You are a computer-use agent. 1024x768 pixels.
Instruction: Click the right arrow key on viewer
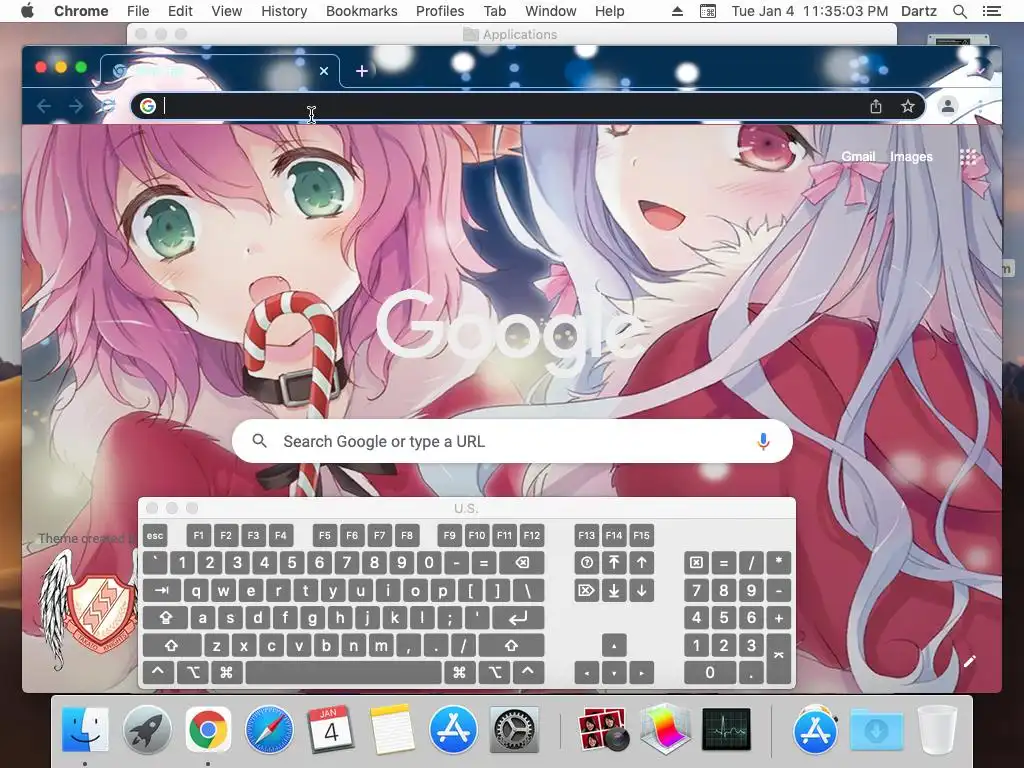[x=641, y=673]
